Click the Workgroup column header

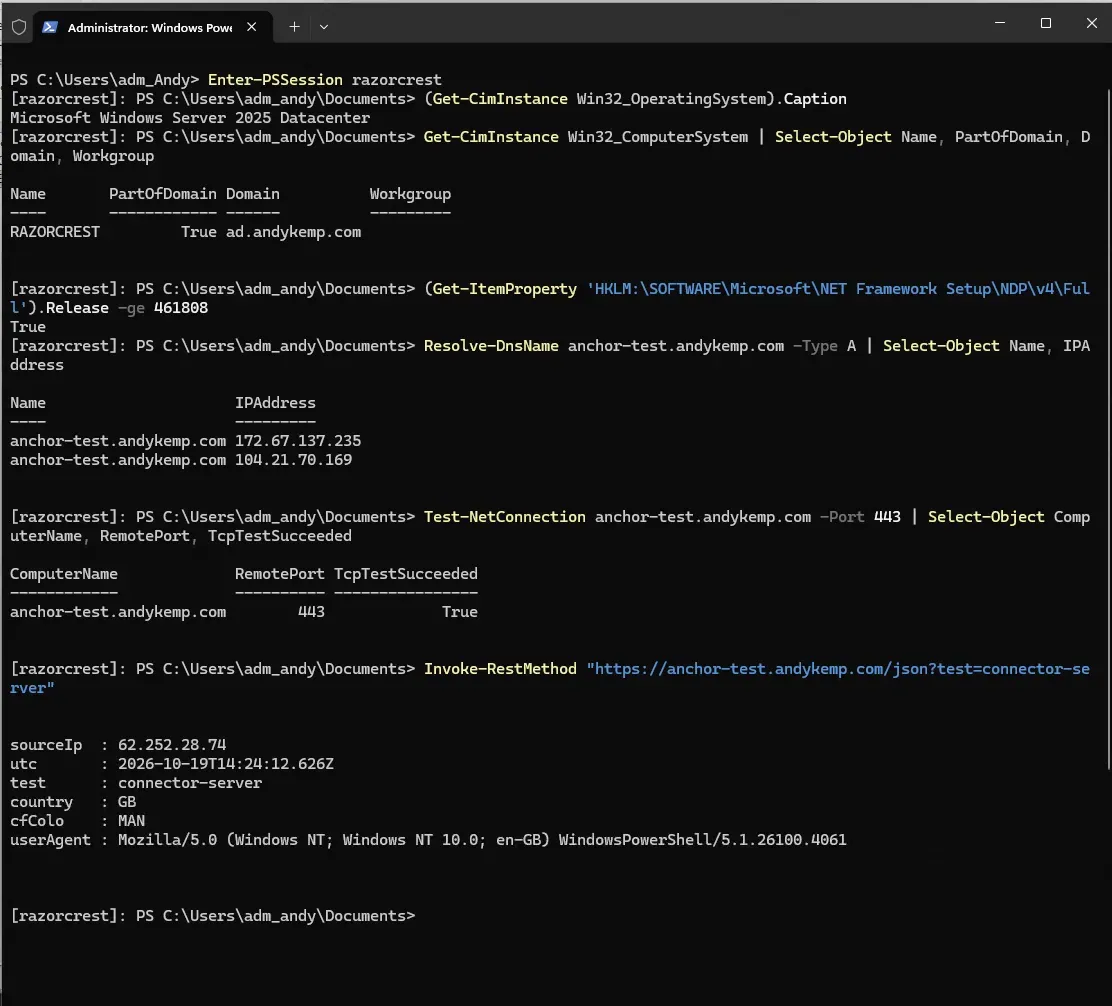click(x=410, y=194)
